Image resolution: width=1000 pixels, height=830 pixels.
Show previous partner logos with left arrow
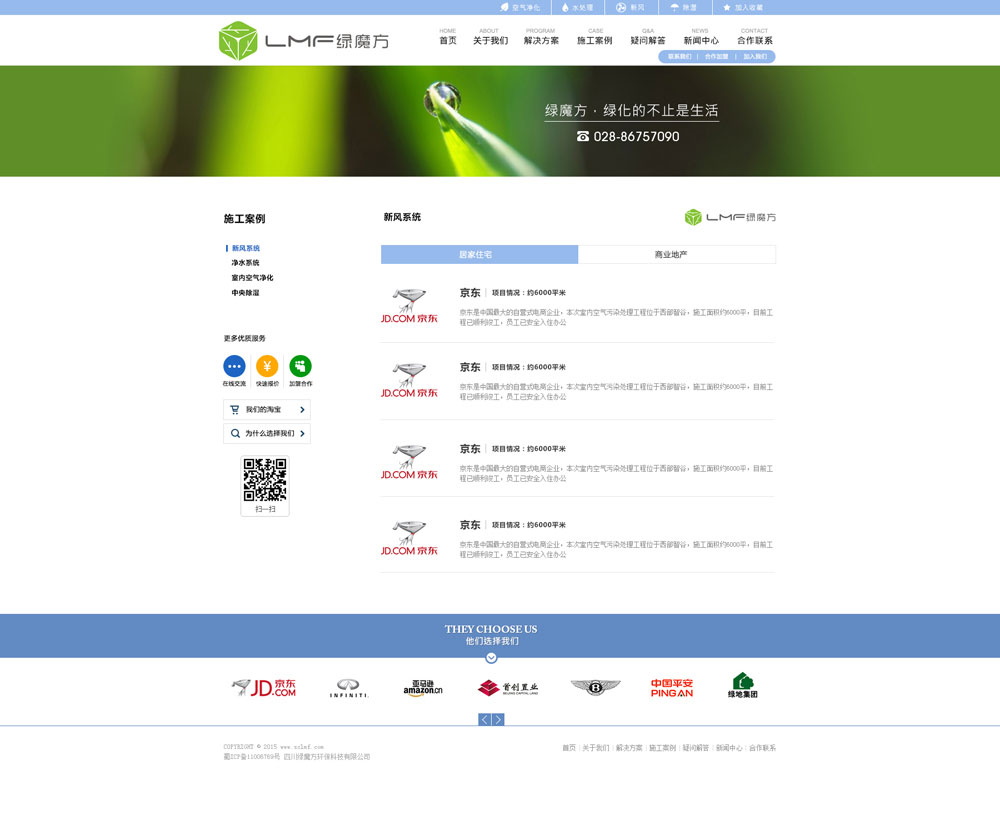point(485,720)
